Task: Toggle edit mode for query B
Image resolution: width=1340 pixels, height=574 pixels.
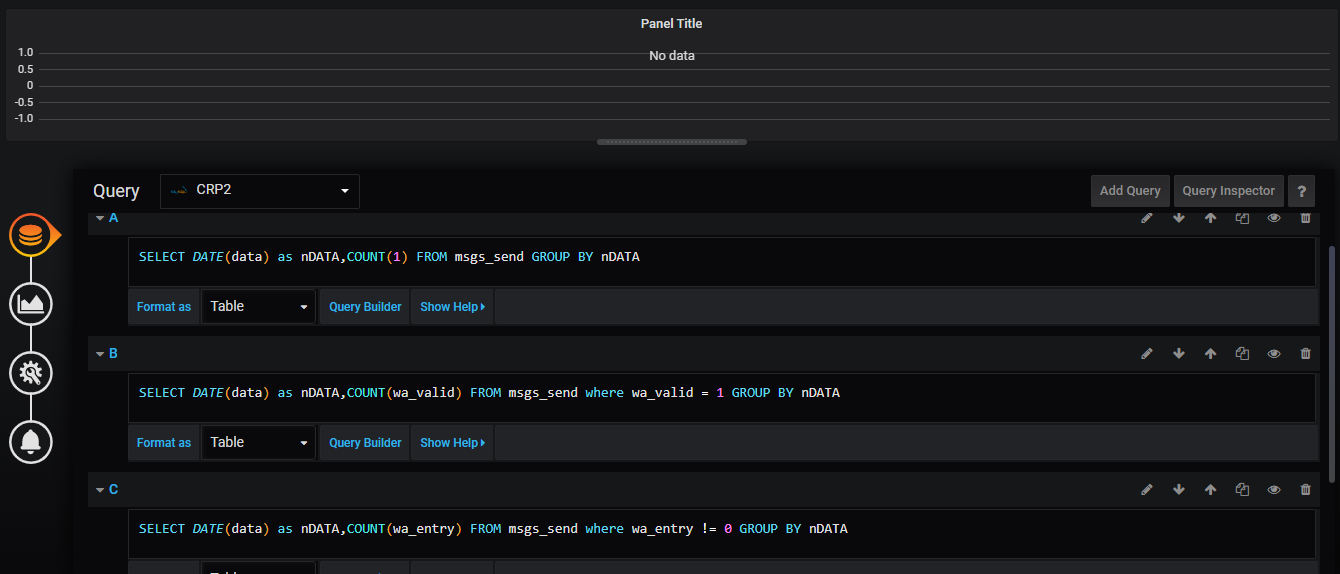Action: [x=1147, y=353]
